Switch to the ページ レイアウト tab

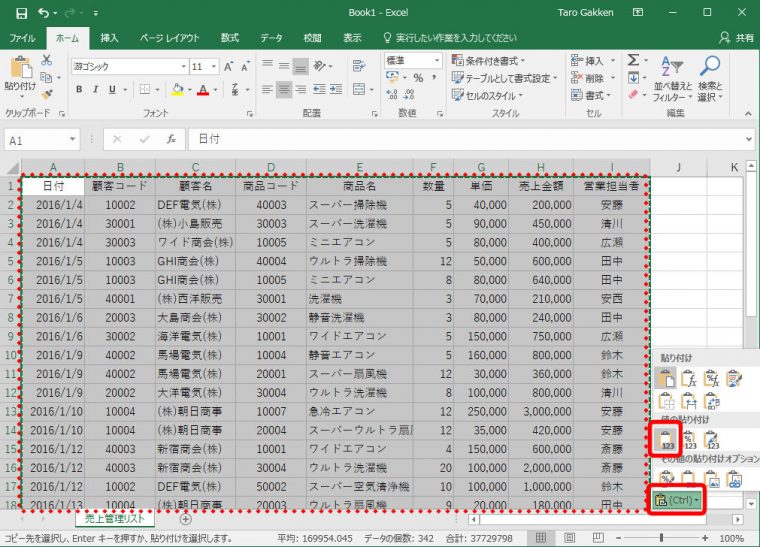pos(170,38)
